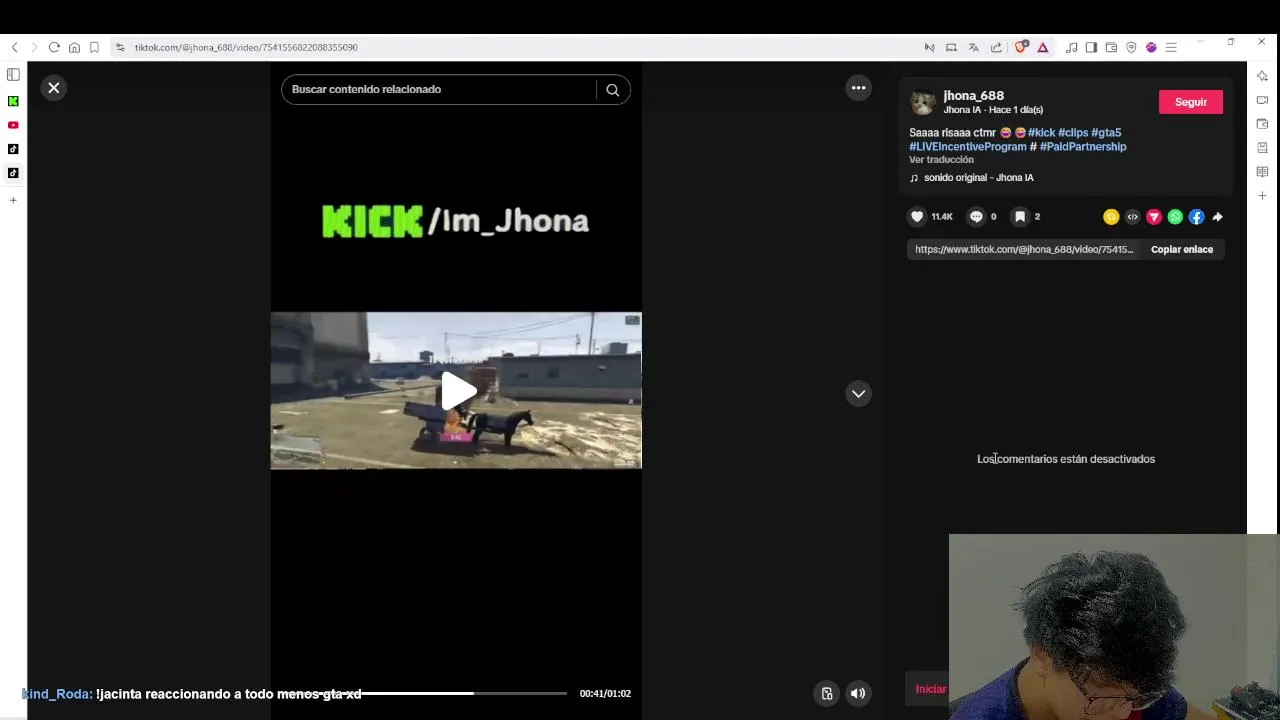Open the Brave Shields lion icon

pyautogui.click(x=1021, y=47)
